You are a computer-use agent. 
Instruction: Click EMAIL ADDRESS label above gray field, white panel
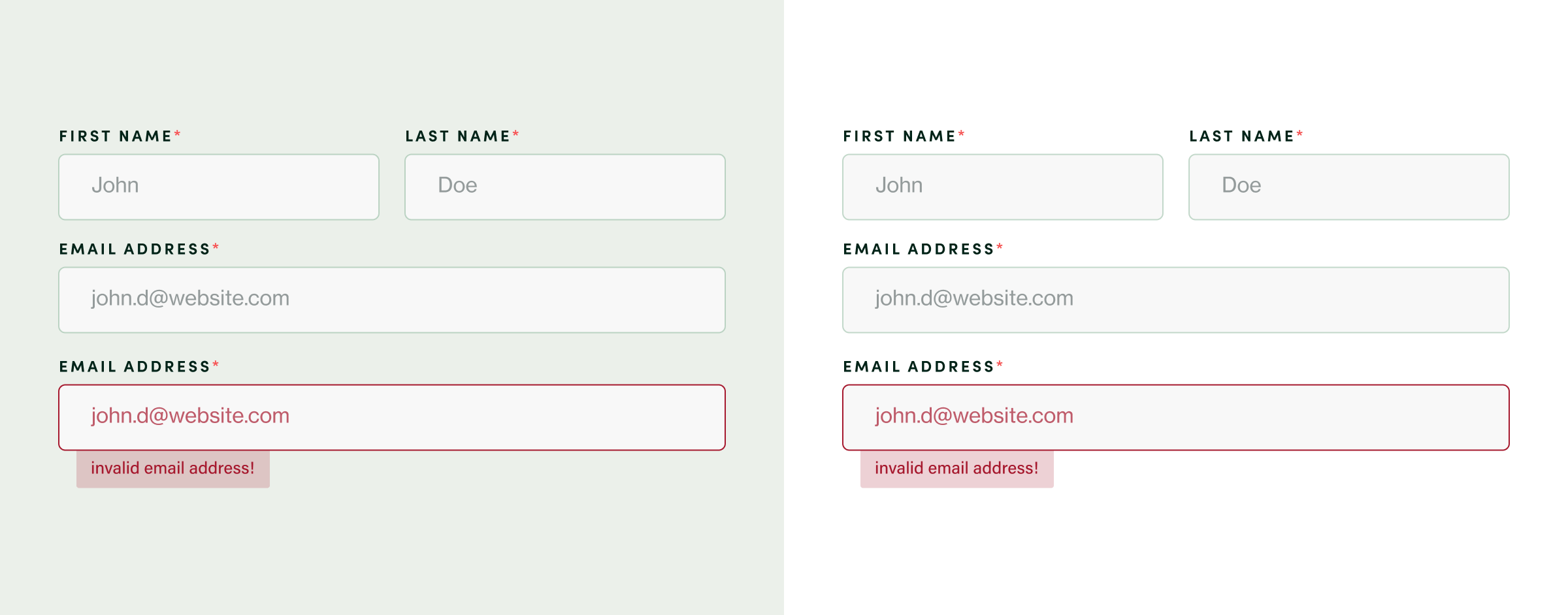coord(919,249)
